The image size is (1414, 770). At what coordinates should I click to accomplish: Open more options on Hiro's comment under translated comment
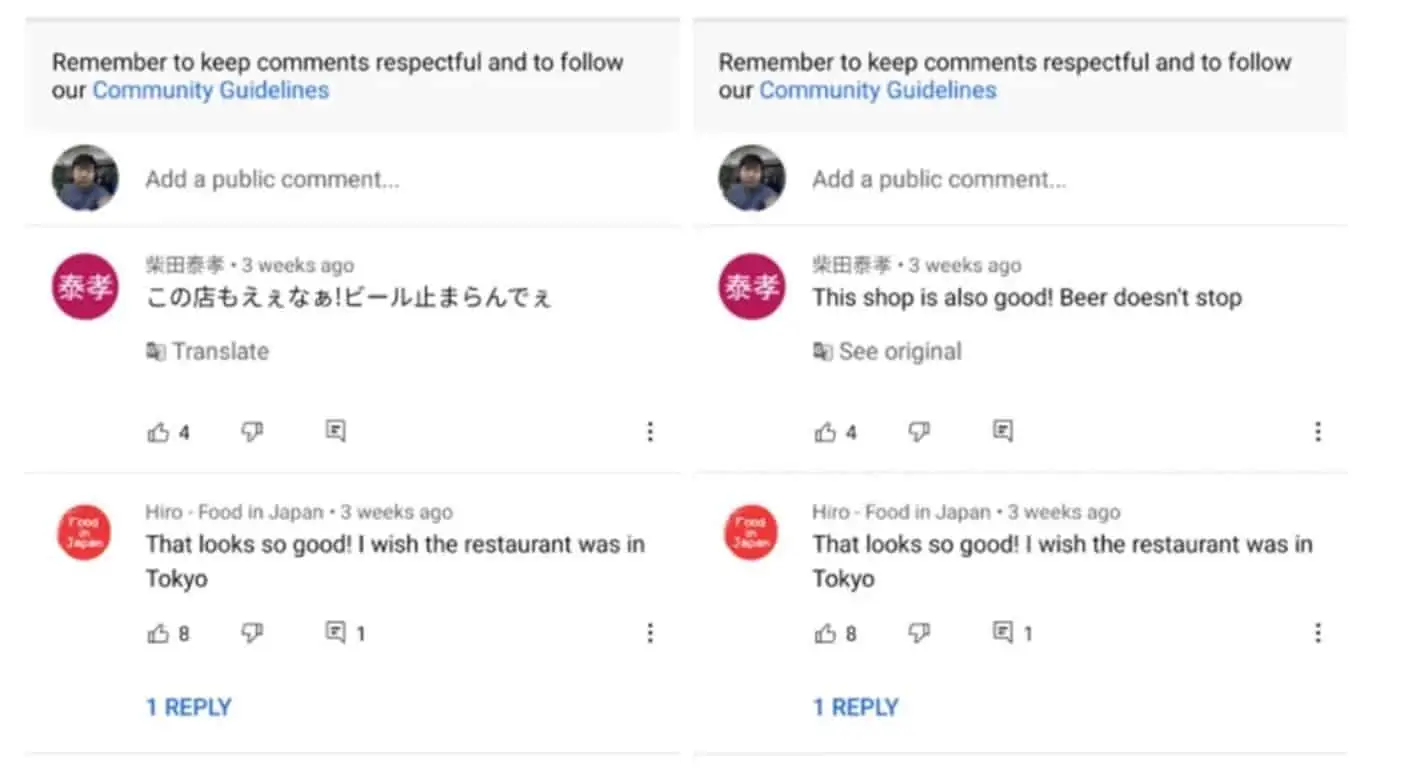pos(1317,633)
